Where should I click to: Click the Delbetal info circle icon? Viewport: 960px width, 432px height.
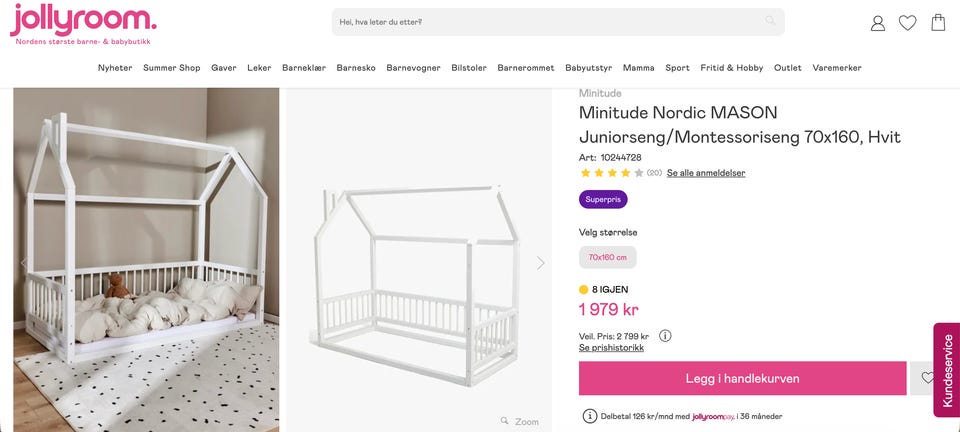(589, 416)
